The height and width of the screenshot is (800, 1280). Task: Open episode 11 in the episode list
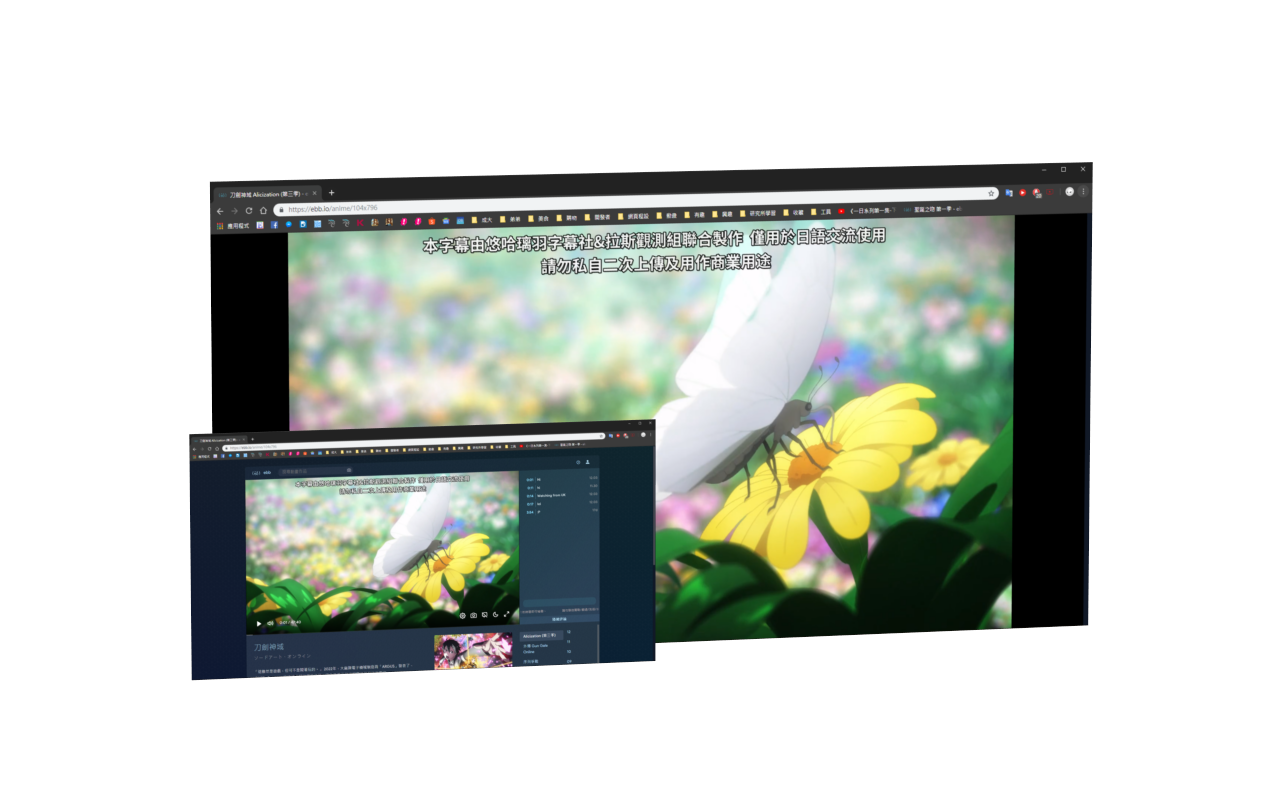(569, 641)
